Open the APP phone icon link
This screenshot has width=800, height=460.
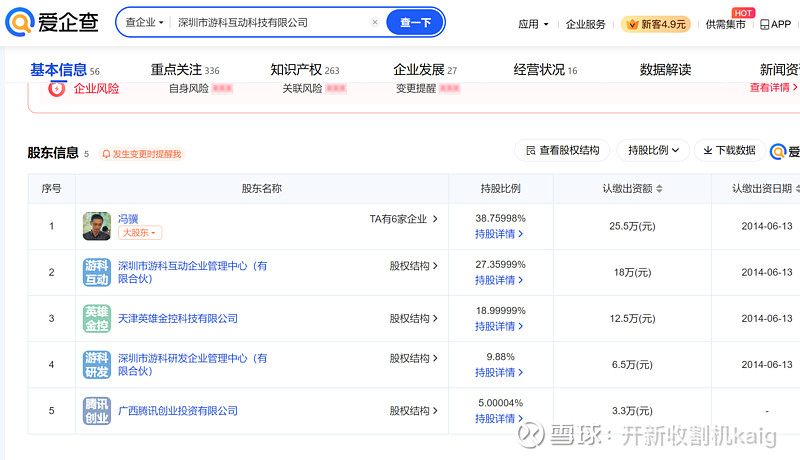pos(764,24)
